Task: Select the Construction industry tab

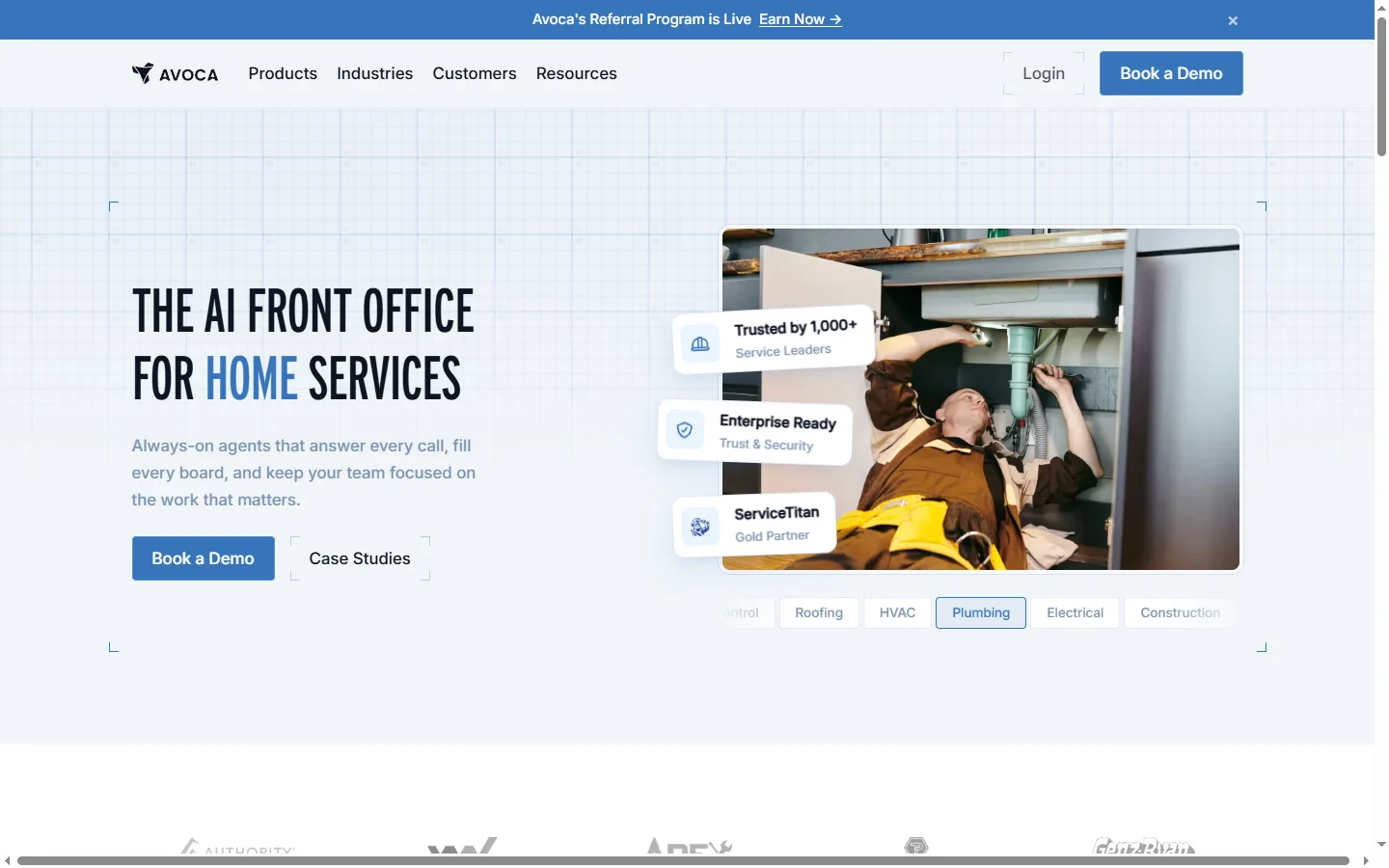Action: point(1180,612)
